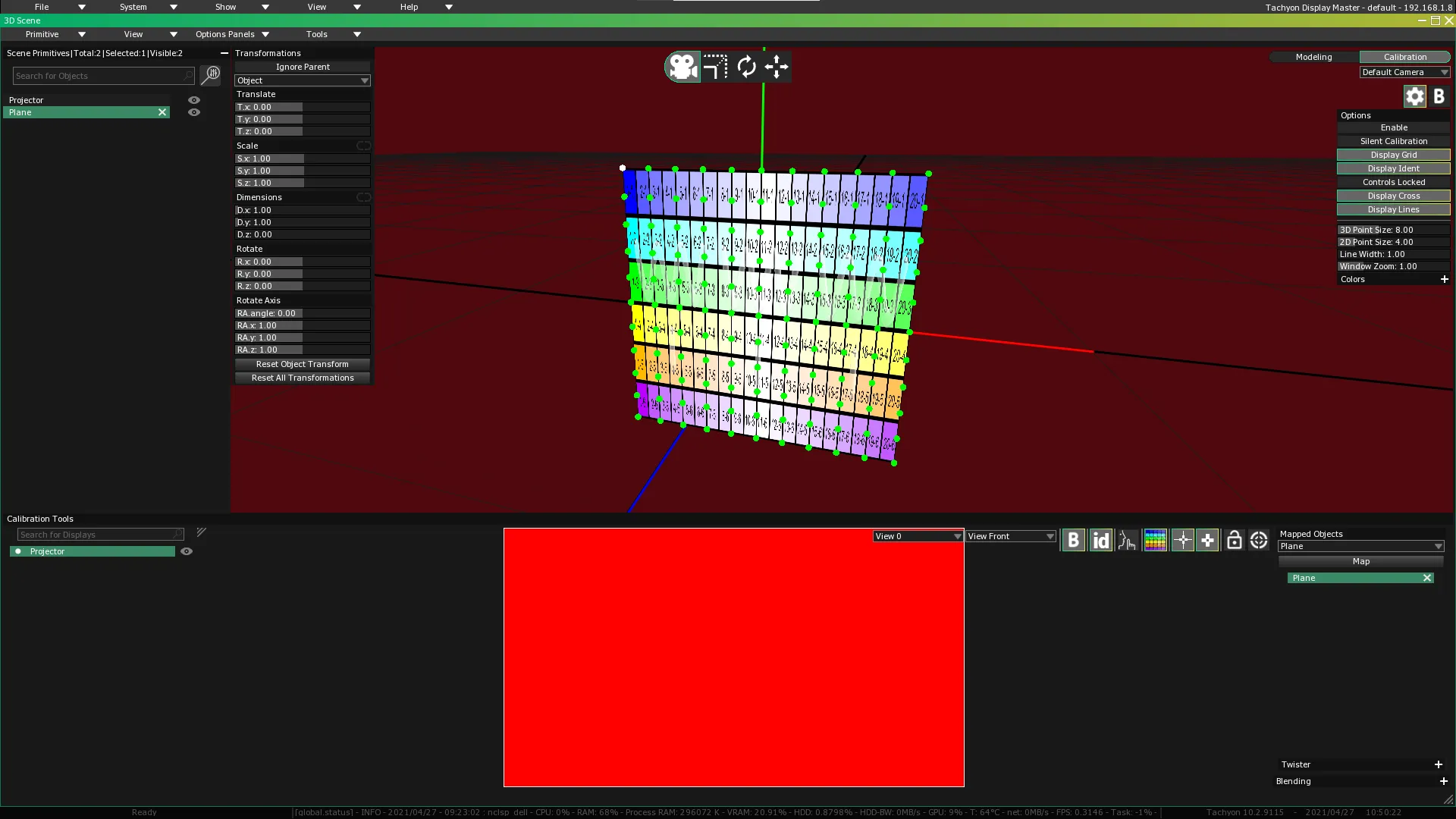
Task: Toggle Plane visibility eye in Scene Primitives
Action: tap(194, 112)
